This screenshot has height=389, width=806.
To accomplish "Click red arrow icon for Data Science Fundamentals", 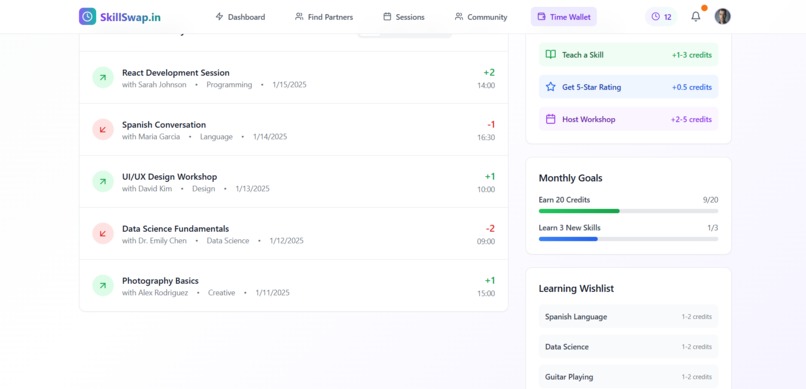I will pos(103,233).
